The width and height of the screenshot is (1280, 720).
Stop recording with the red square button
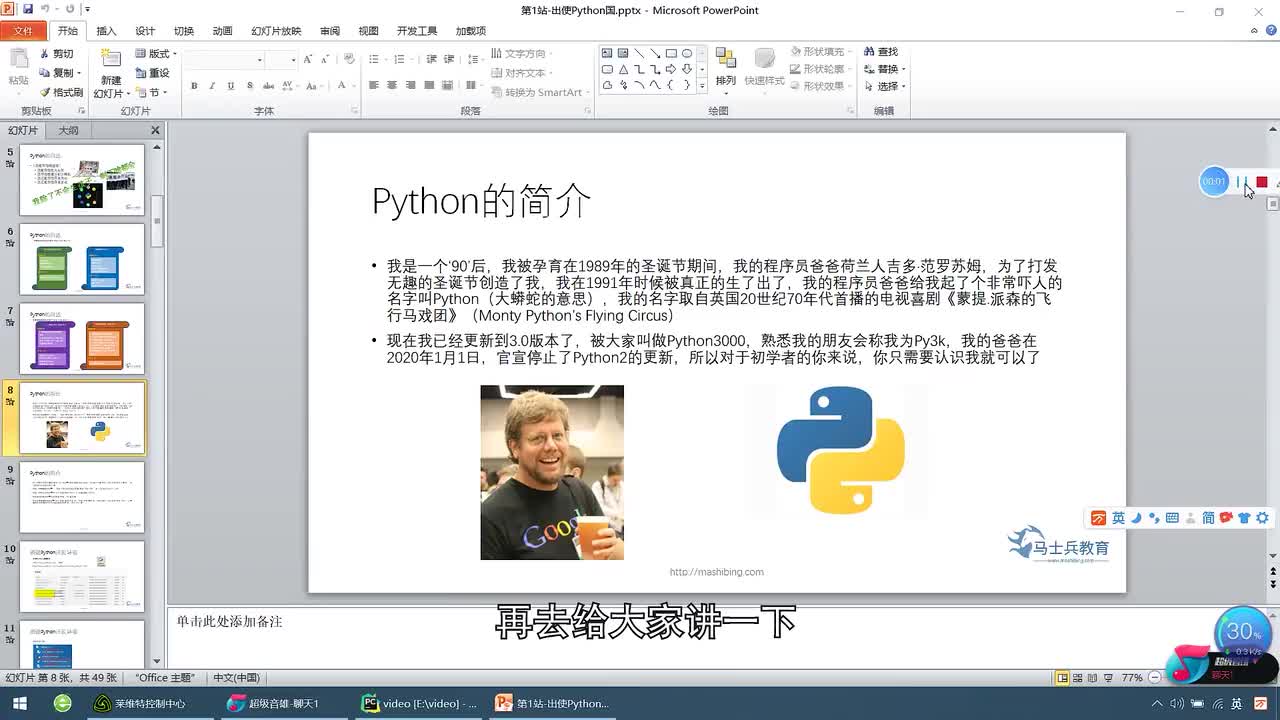[x=1262, y=182]
